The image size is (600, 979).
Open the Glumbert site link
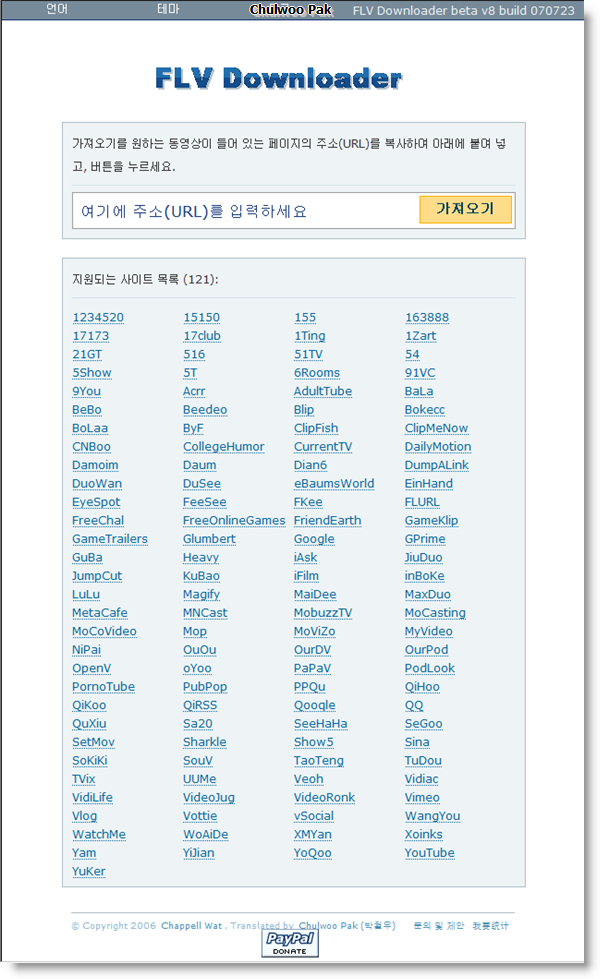[x=209, y=539]
